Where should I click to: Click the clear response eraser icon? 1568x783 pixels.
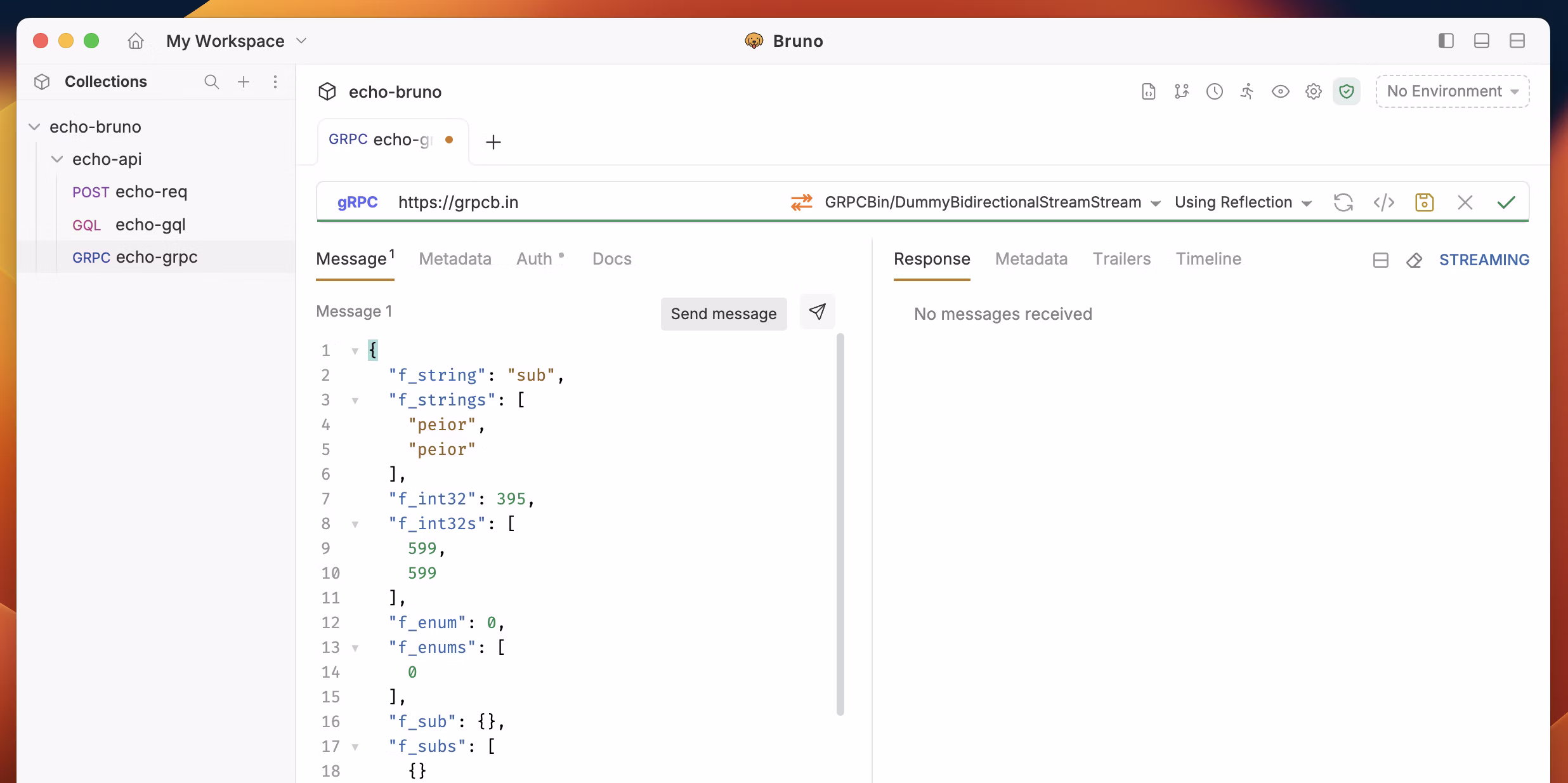(x=1414, y=260)
